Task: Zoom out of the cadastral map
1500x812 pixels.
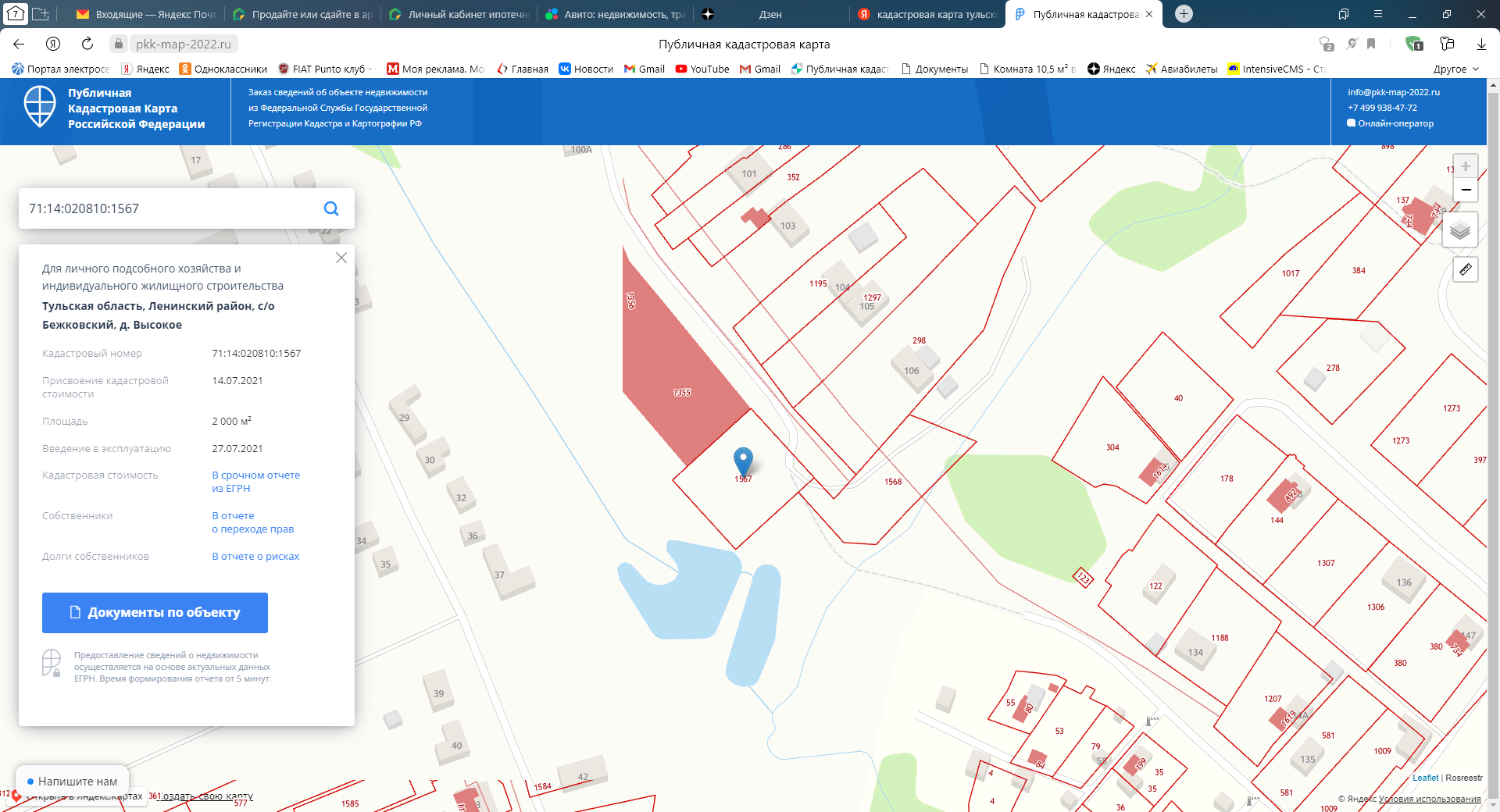Action: pos(1466,190)
